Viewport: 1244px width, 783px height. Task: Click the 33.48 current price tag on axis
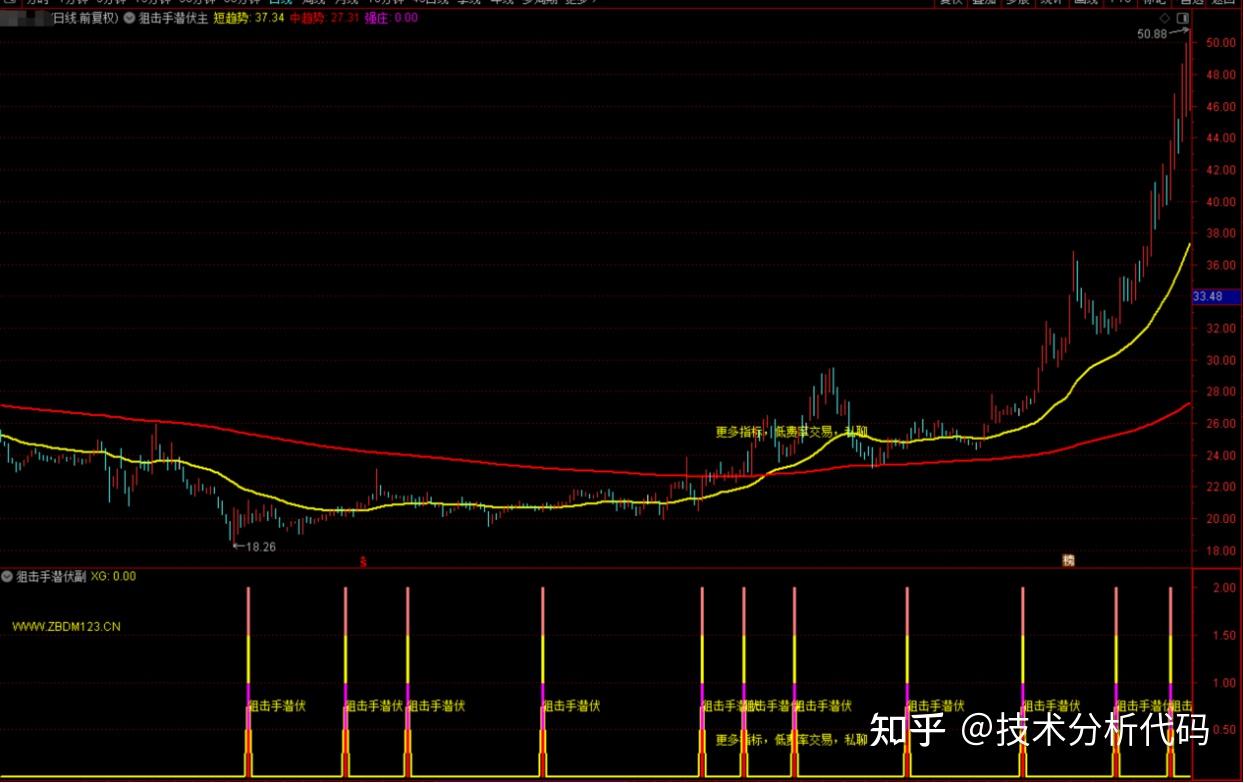[x=1208, y=296]
